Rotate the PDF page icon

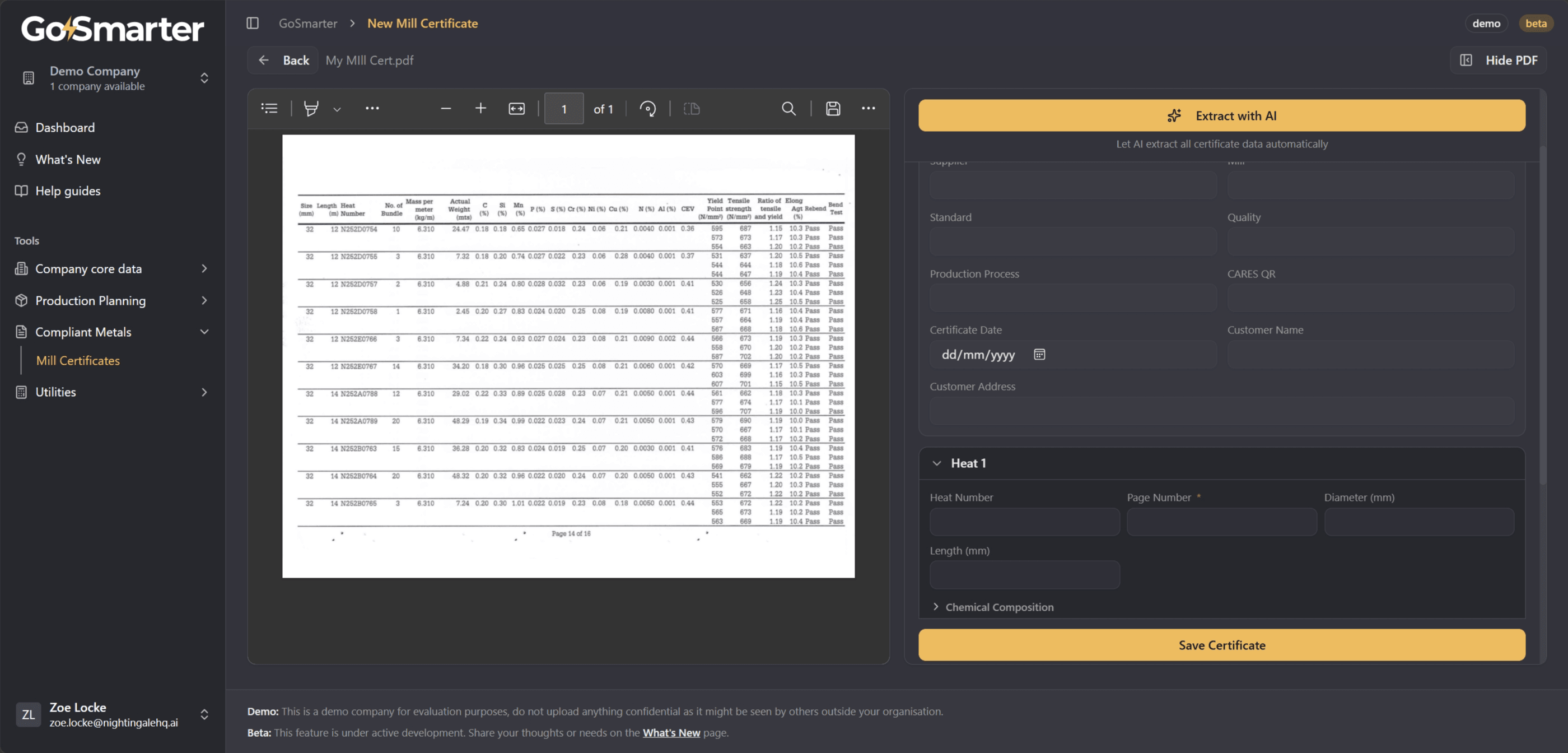click(x=648, y=109)
